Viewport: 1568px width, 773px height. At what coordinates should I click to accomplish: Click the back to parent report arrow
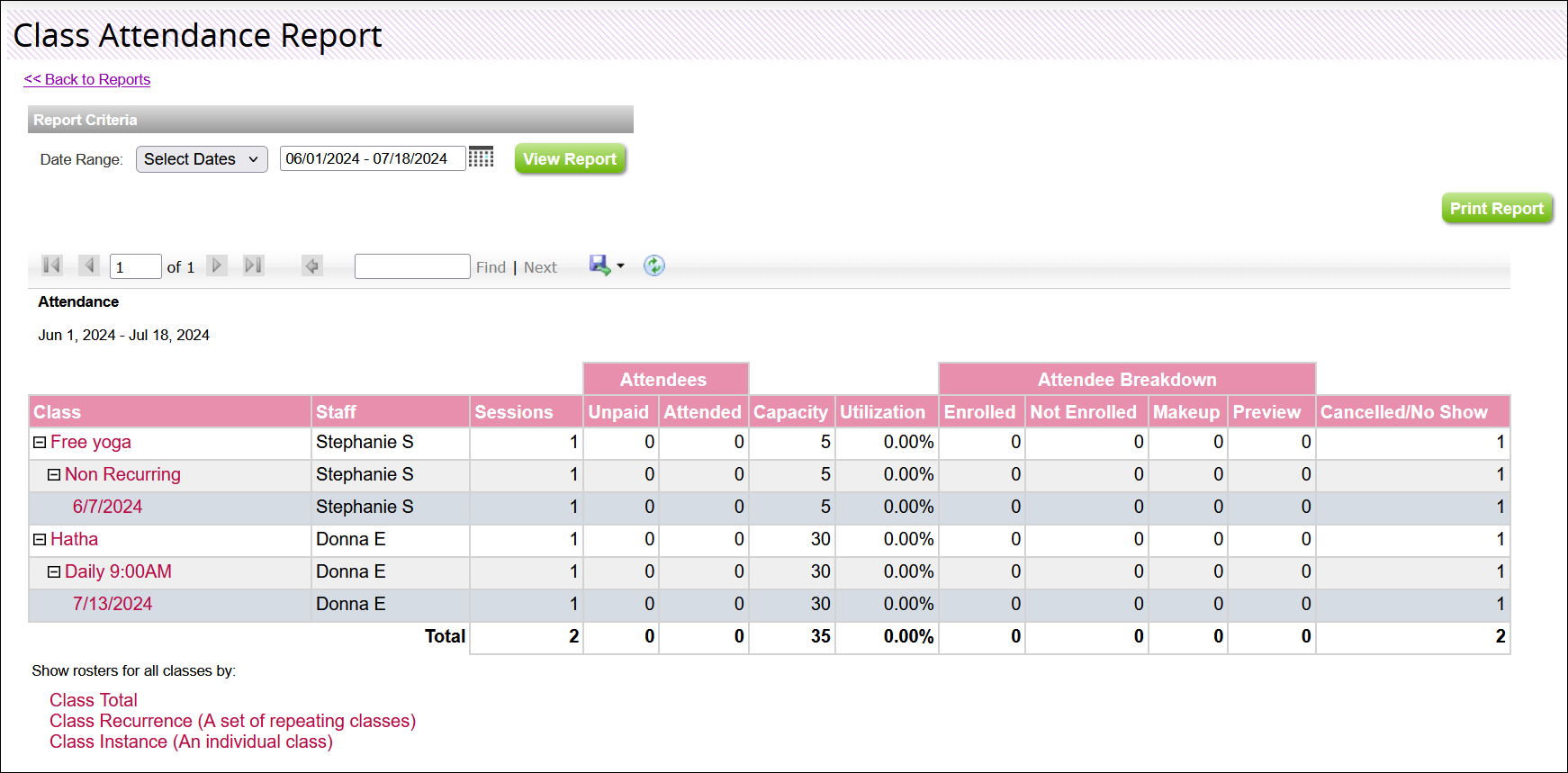click(x=312, y=265)
